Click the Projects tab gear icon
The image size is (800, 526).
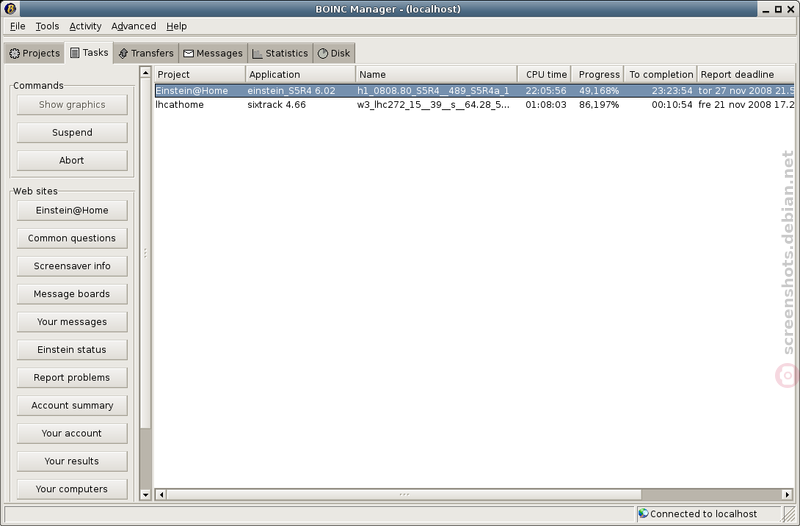click(x=14, y=53)
